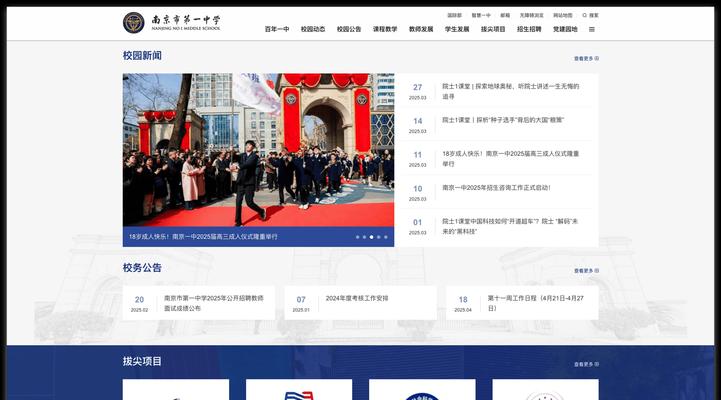721x400 pixels.
Task: Click the 智慧一中 top link
Action: (x=481, y=15)
